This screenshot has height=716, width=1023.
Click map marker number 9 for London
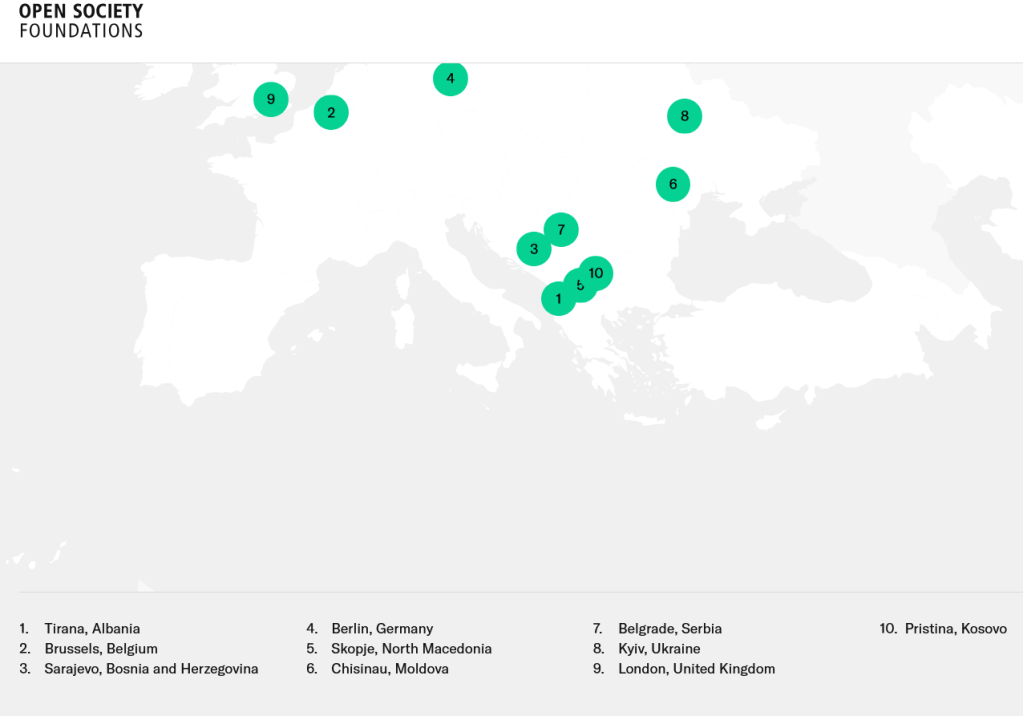click(x=270, y=99)
